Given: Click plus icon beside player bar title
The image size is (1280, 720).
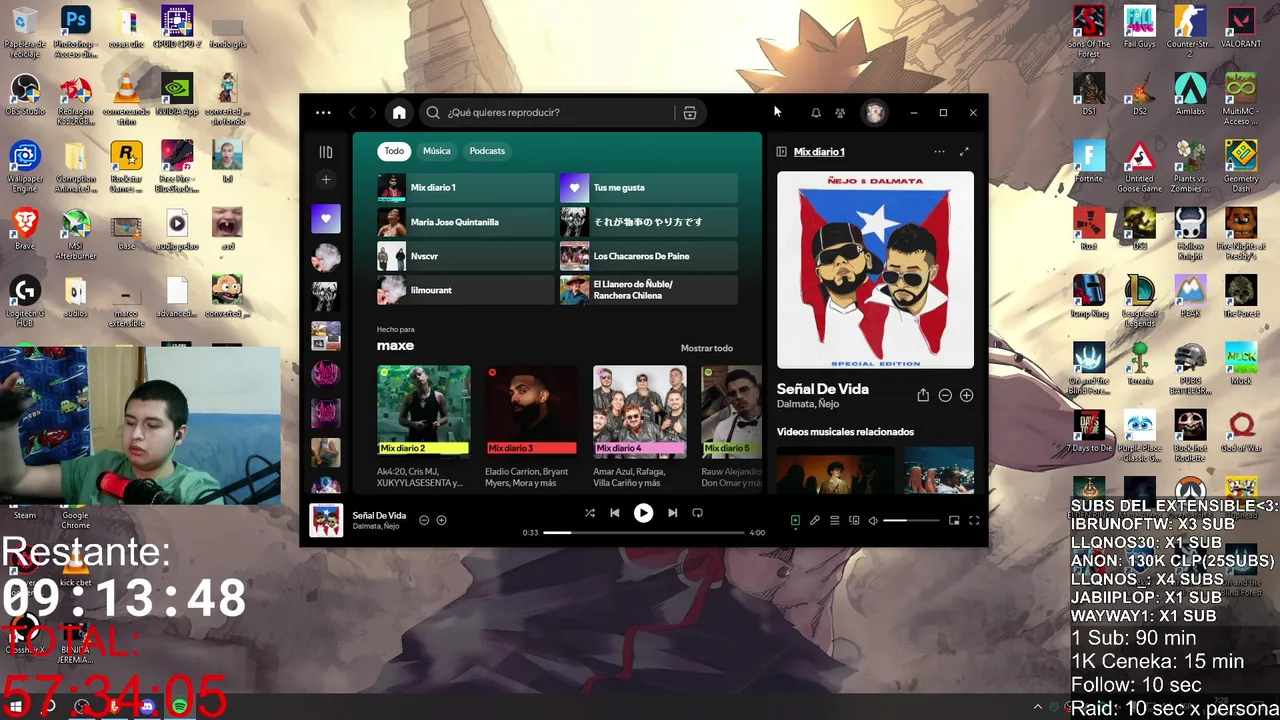Looking at the screenshot, I should pos(441,520).
